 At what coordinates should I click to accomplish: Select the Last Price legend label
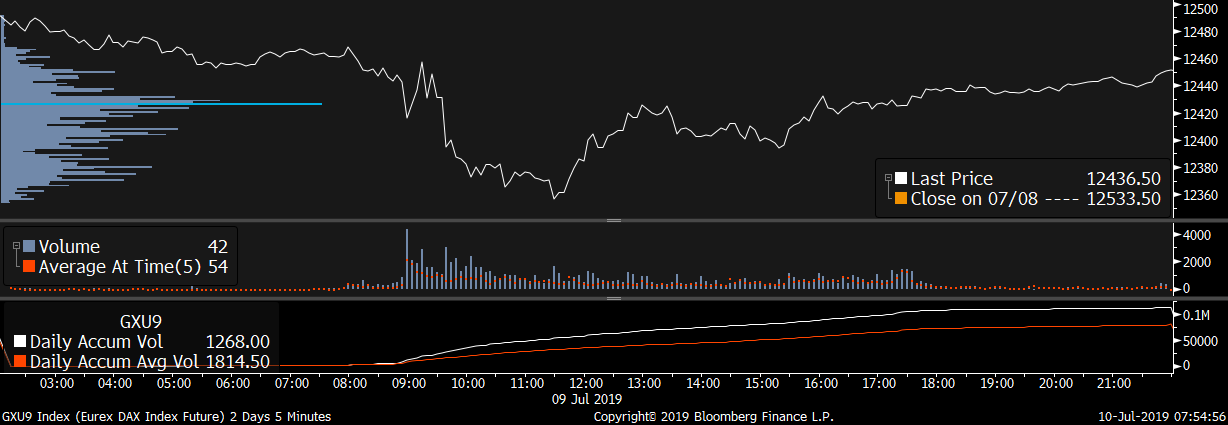click(952, 179)
